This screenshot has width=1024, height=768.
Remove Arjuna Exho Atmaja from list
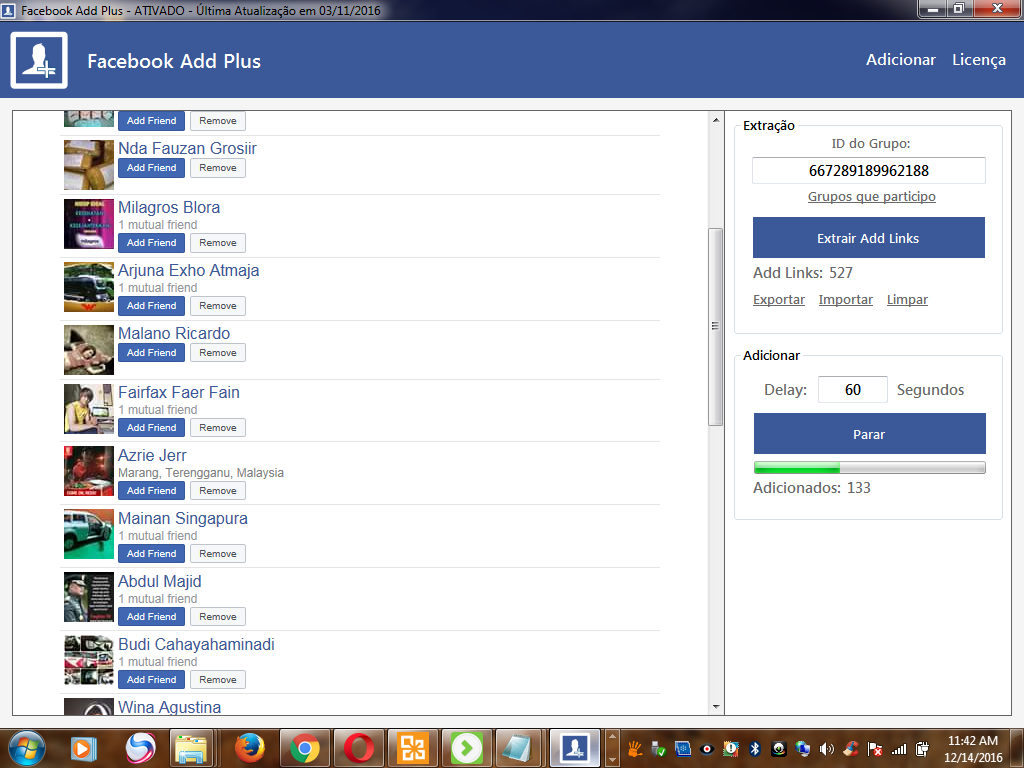pyautogui.click(x=218, y=306)
